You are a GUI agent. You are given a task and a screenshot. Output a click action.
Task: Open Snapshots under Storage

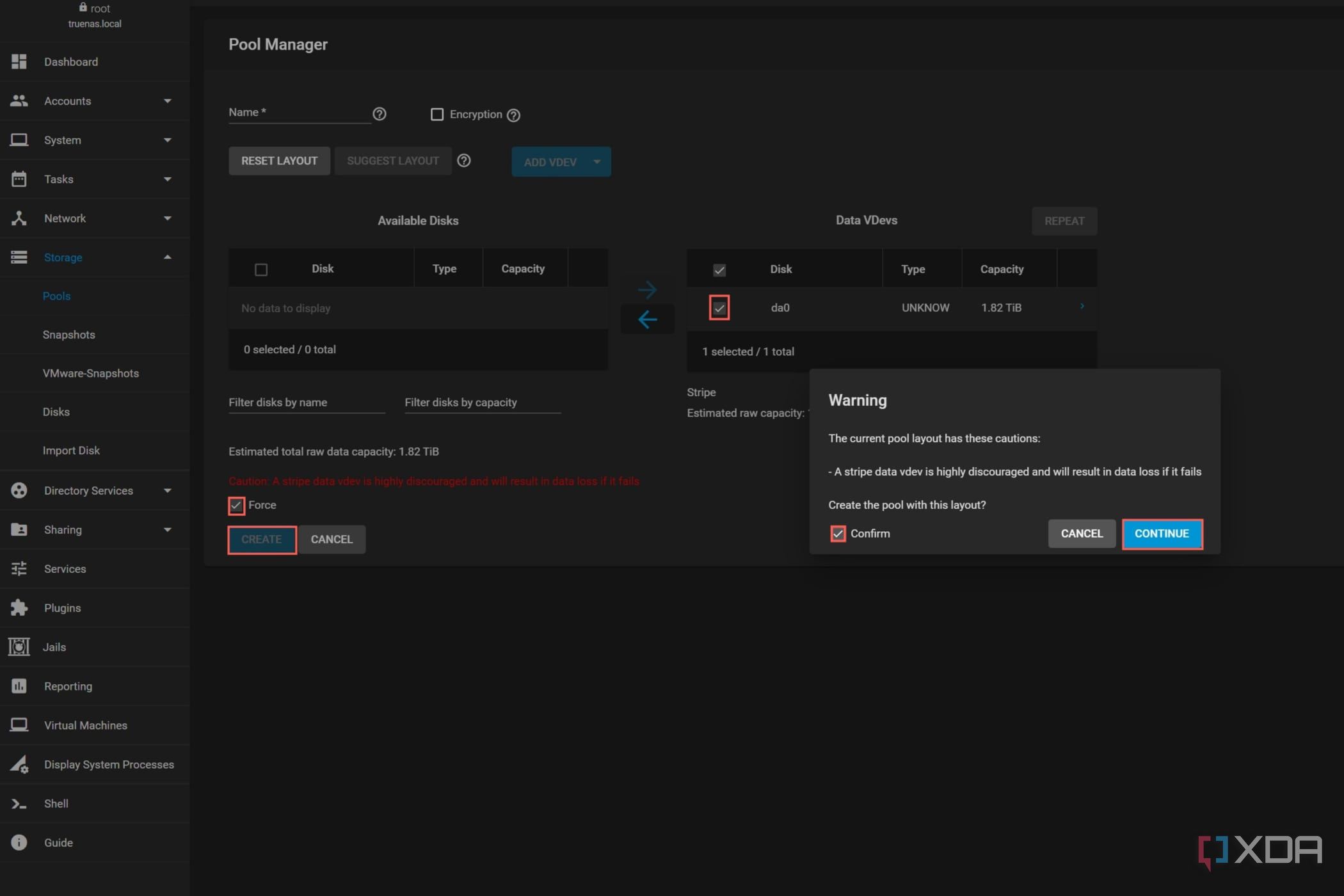point(68,335)
